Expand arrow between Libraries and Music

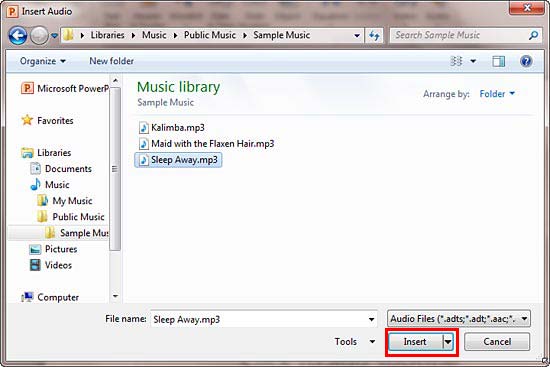pyautogui.click(x=134, y=35)
